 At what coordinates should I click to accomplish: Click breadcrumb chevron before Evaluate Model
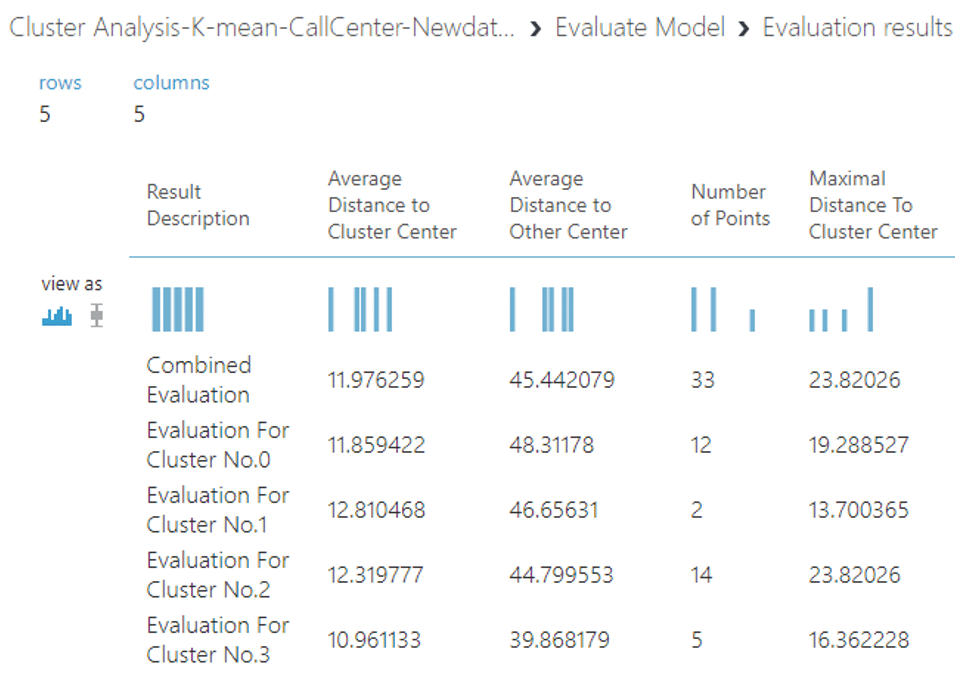coord(535,29)
